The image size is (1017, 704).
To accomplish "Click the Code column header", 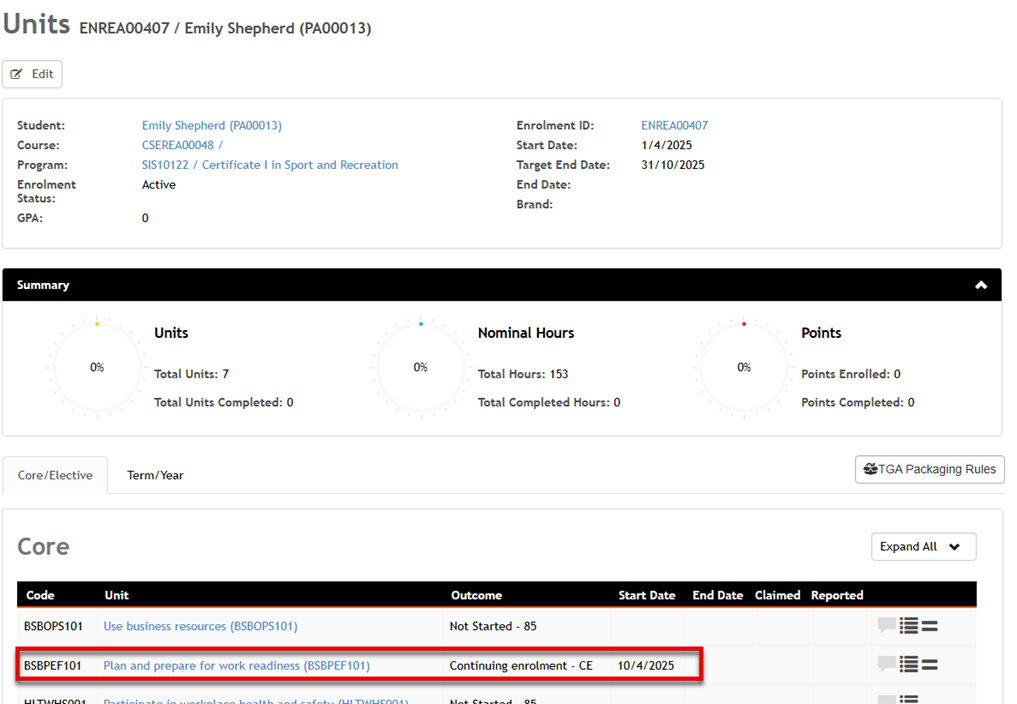I will (40, 595).
